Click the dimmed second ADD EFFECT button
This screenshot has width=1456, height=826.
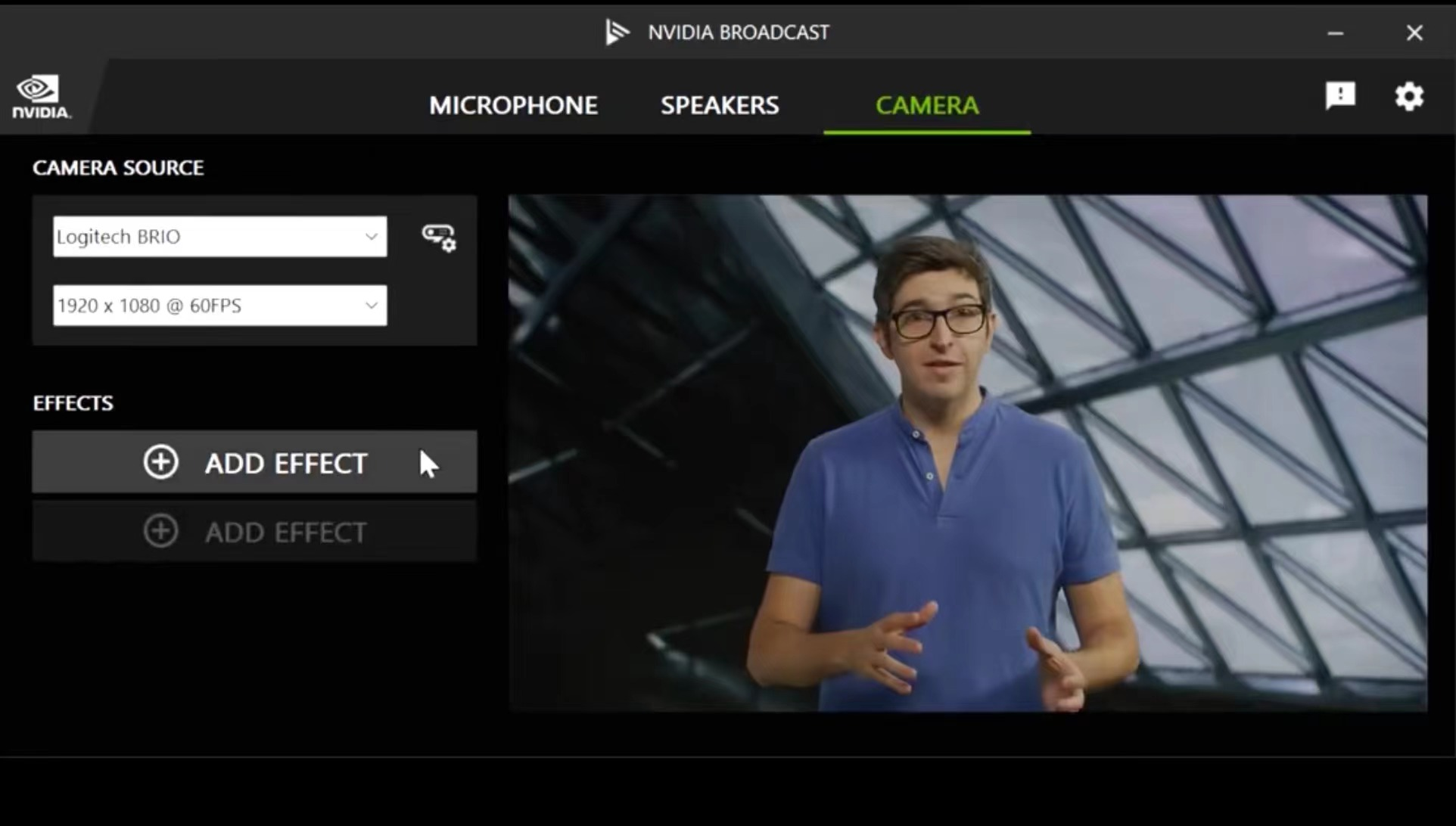254,531
